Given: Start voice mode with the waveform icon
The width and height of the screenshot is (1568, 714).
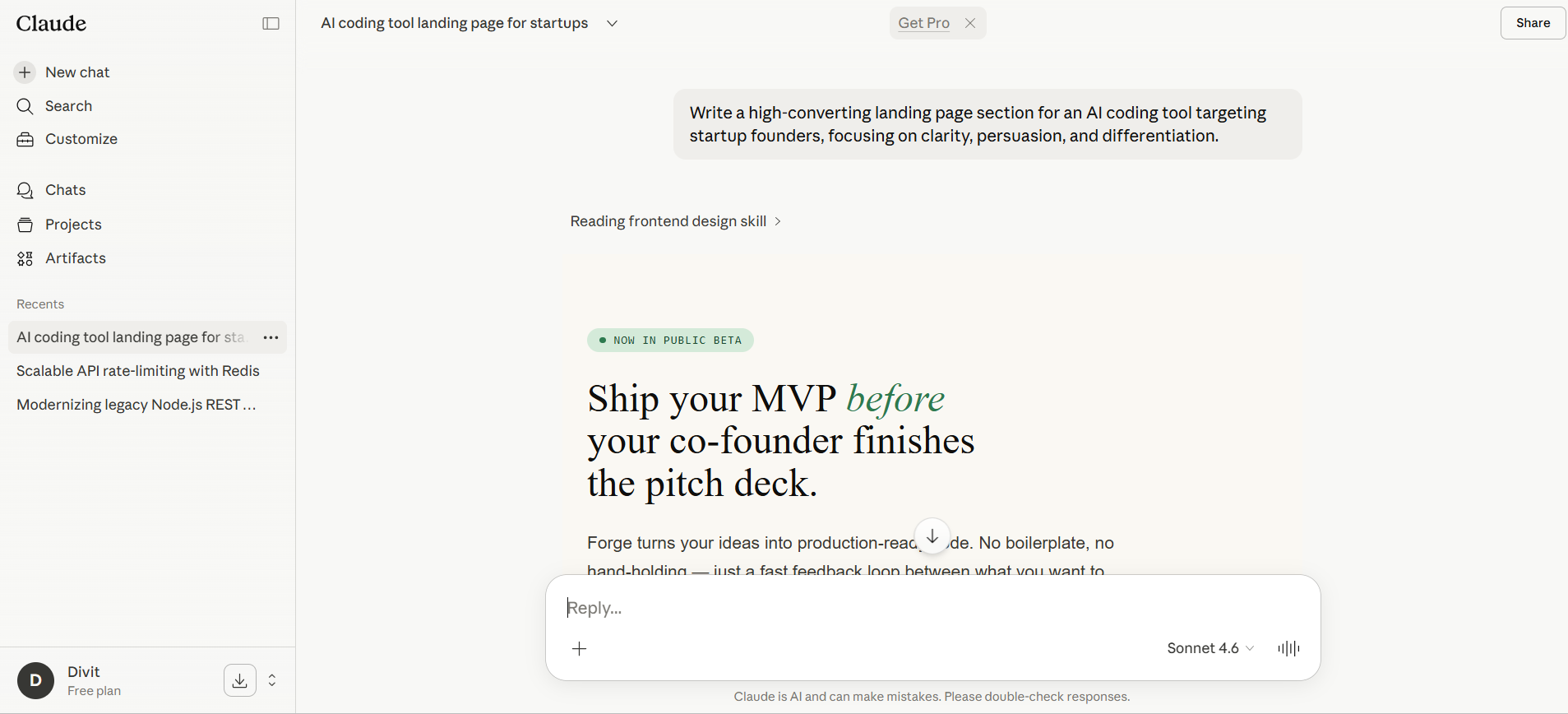Looking at the screenshot, I should click(1288, 649).
